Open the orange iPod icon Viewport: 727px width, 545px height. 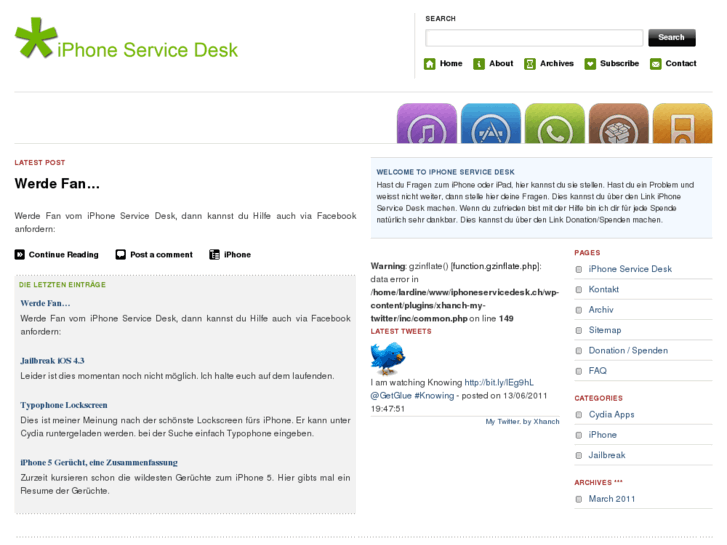(x=682, y=123)
